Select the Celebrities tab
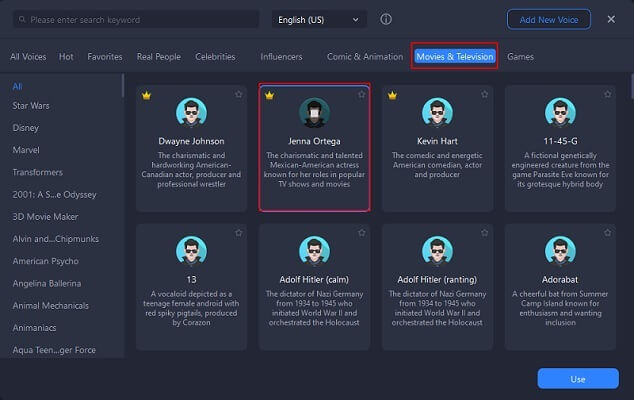The width and height of the screenshot is (634, 400). [x=215, y=57]
